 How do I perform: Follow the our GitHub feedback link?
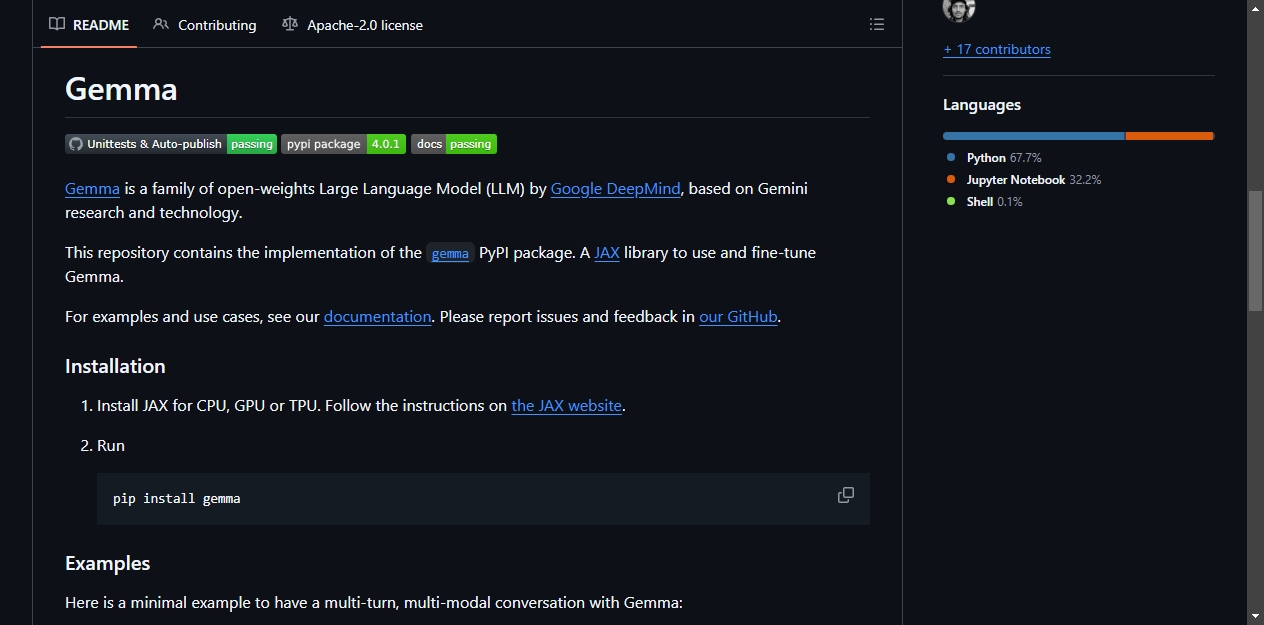click(738, 316)
